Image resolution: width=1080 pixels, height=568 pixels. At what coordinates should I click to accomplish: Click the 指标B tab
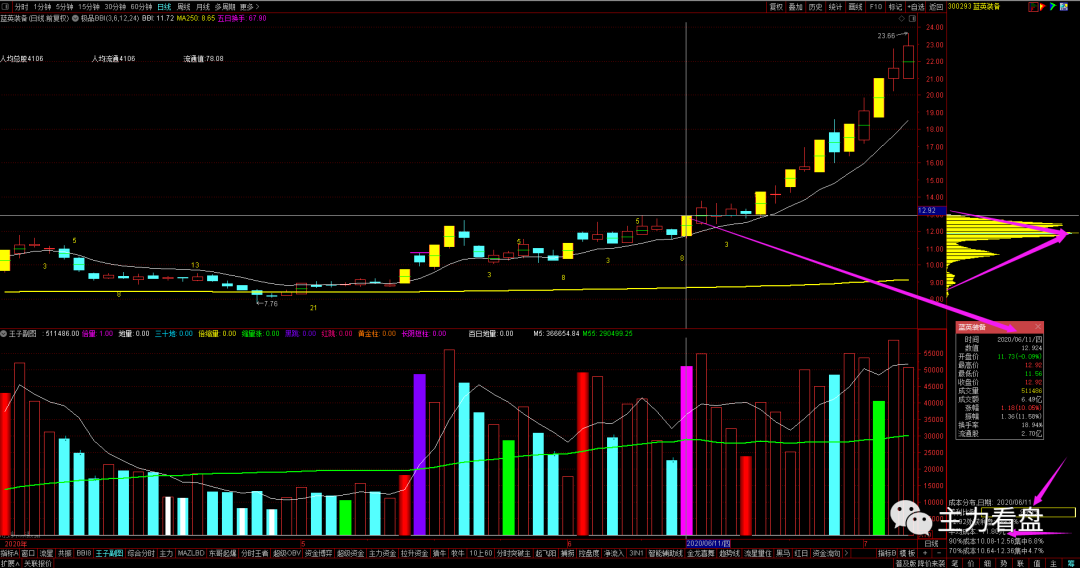(887, 554)
